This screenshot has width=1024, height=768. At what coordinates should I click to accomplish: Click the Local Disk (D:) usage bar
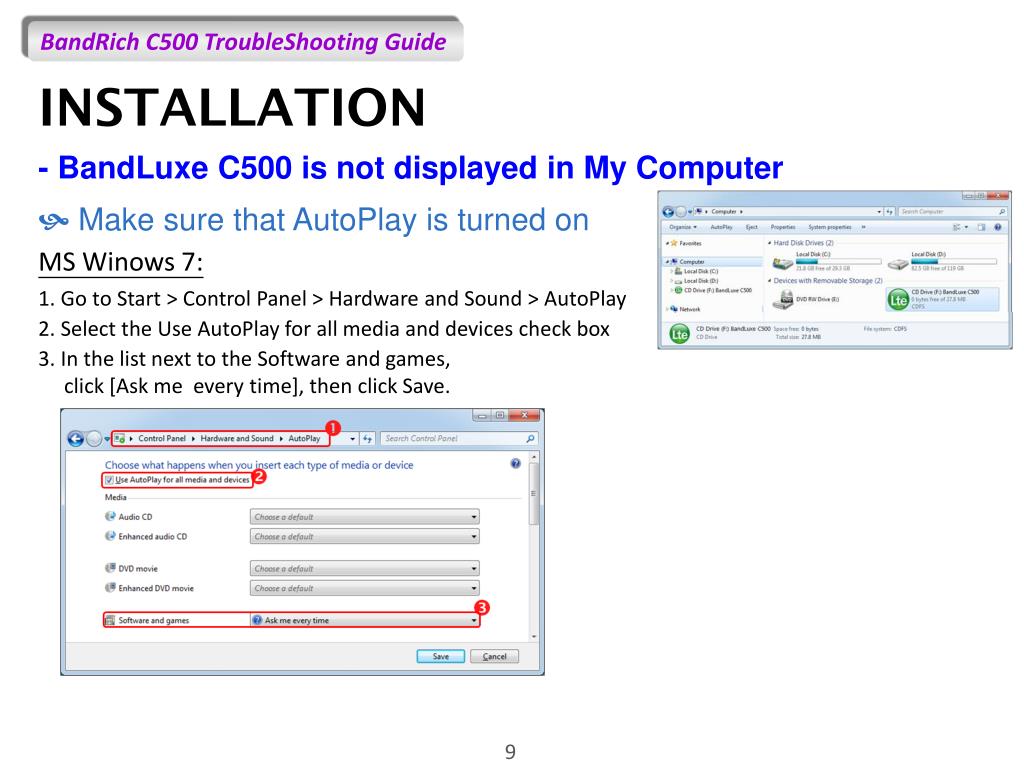pos(954,261)
